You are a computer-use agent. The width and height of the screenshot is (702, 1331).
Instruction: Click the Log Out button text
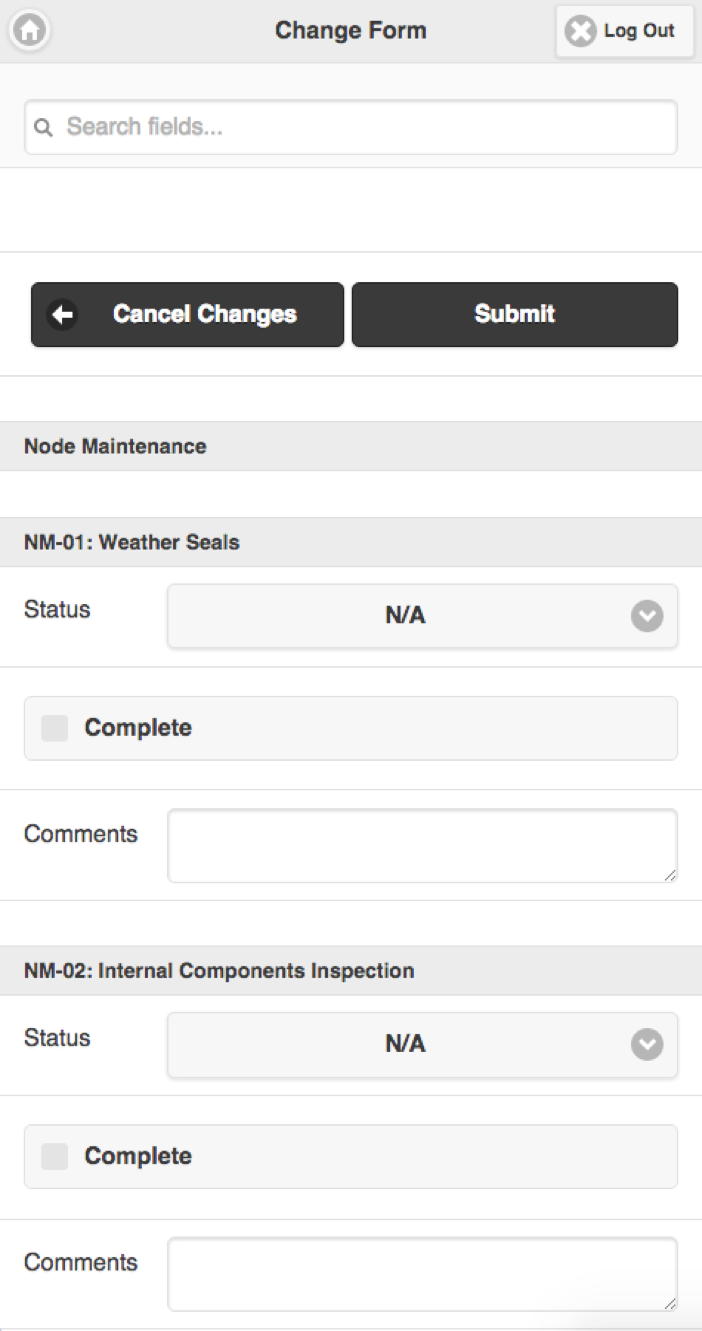click(639, 31)
